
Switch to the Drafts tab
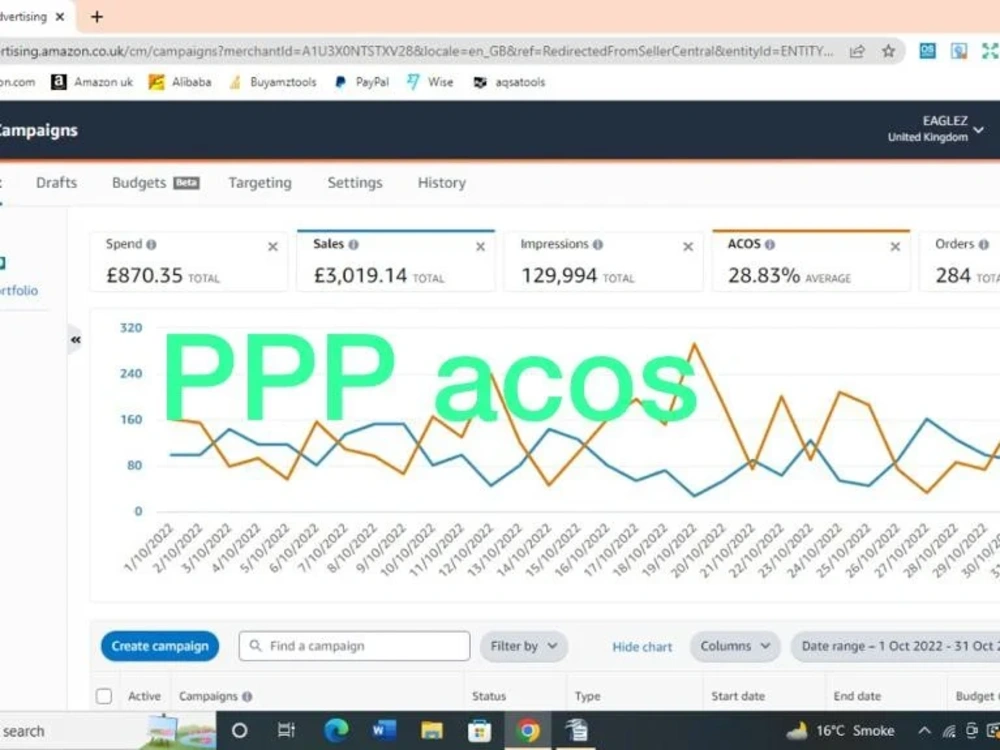click(x=57, y=183)
